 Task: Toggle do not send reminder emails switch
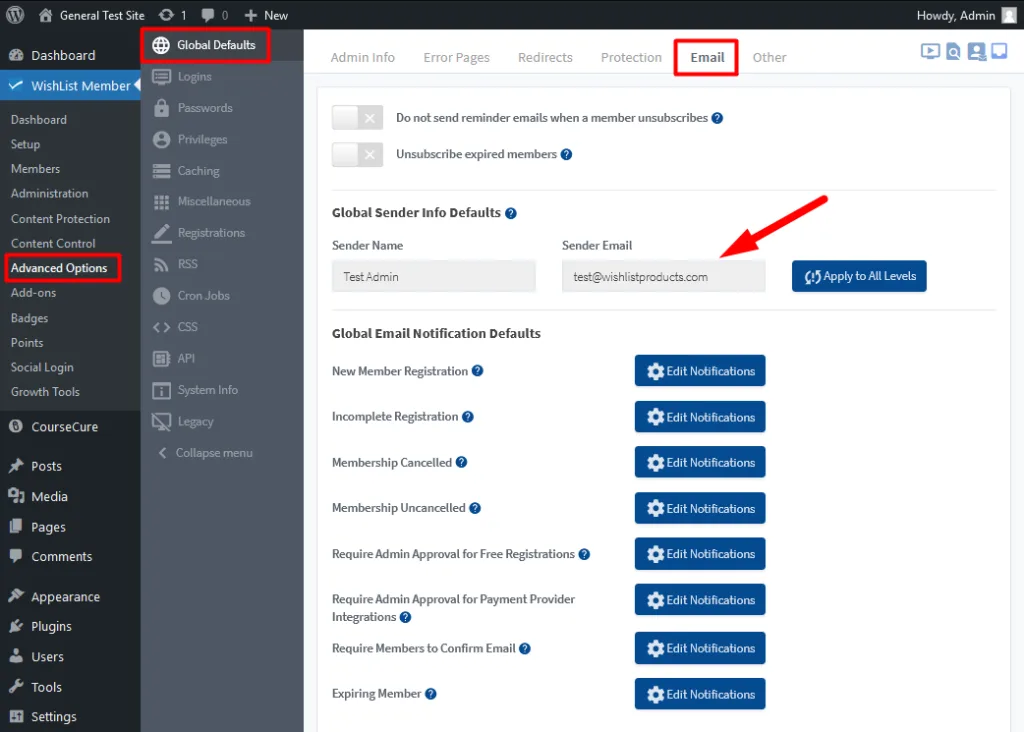coord(357,118)
